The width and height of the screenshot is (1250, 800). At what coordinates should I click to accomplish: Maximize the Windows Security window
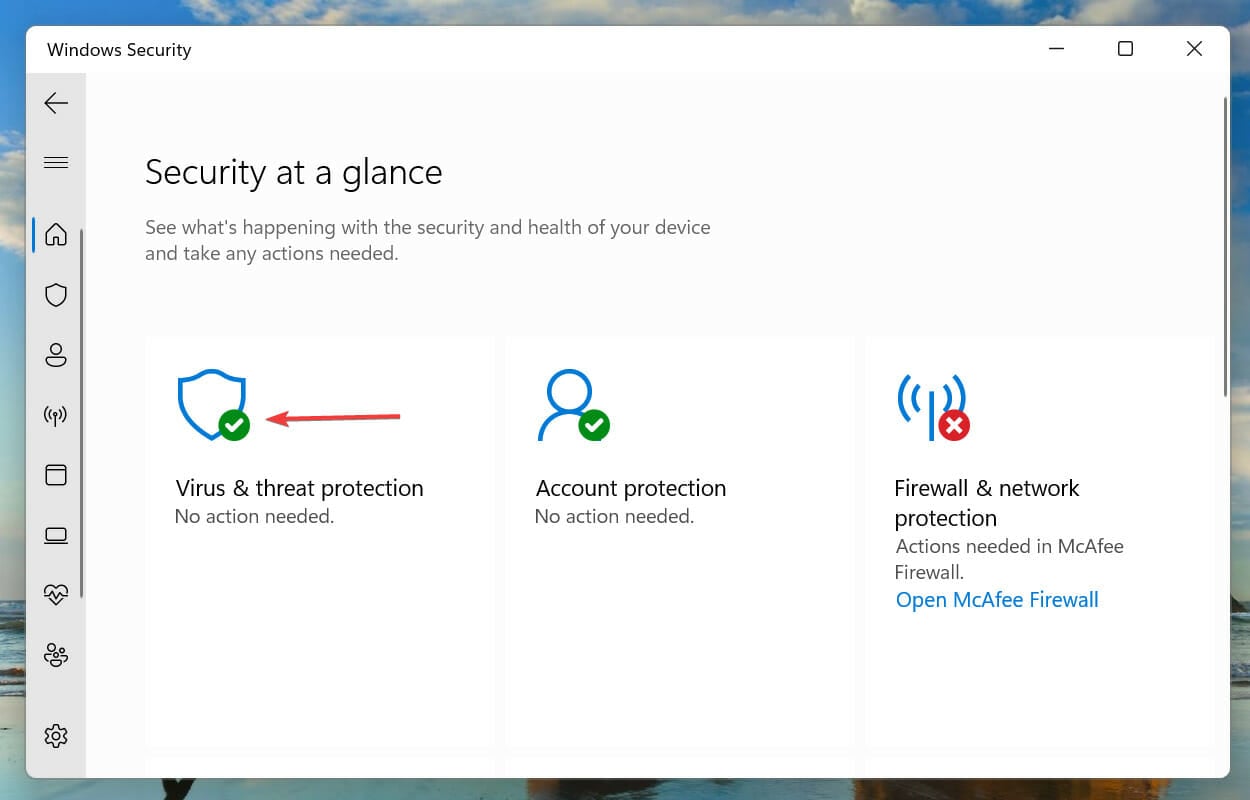point(1125,49)
